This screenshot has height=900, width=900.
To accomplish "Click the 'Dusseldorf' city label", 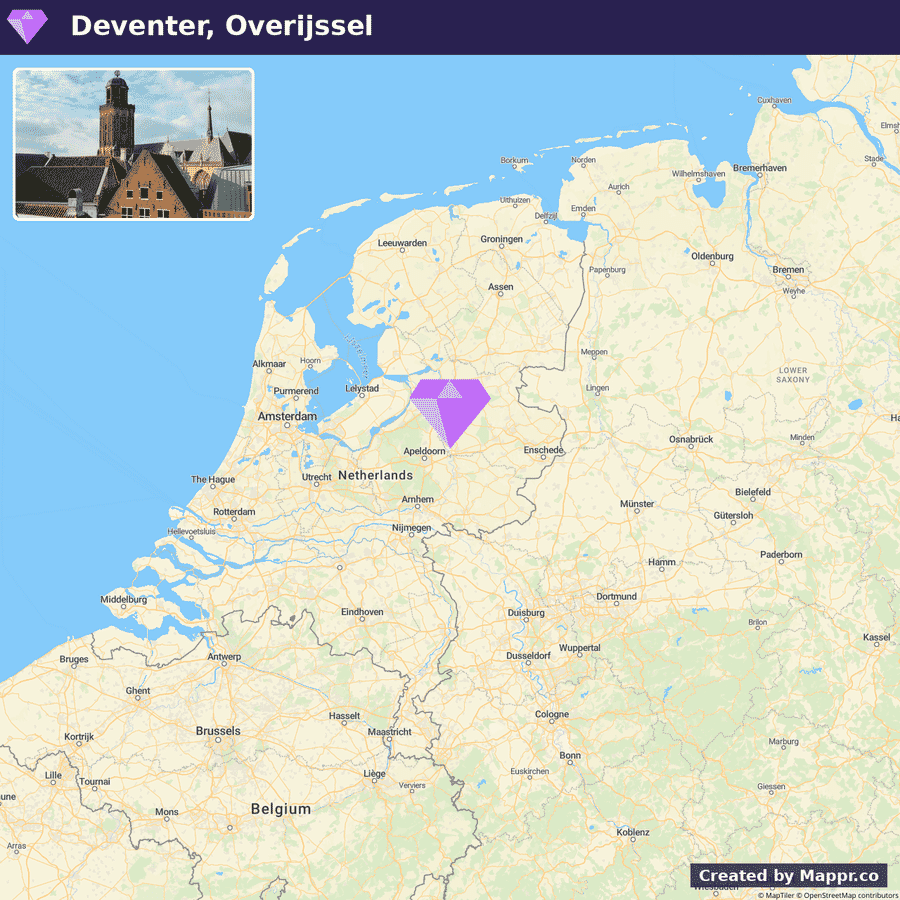I will coord(528,655).
